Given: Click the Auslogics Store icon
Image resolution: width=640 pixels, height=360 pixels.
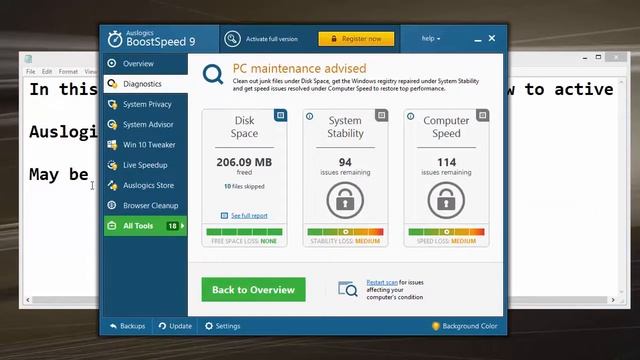Looking at the screenshot, I should tap(112, 185).
